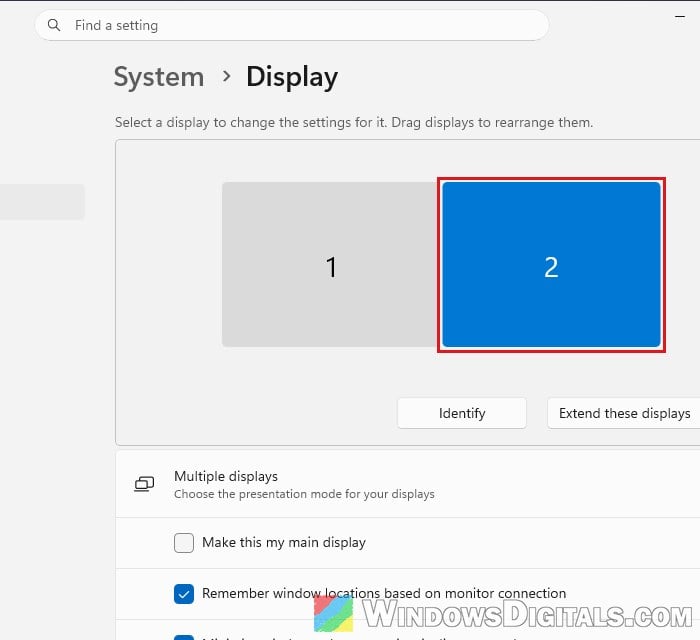Focus the Find a setting field
This screenshot has width=700, height=640.
292,25
